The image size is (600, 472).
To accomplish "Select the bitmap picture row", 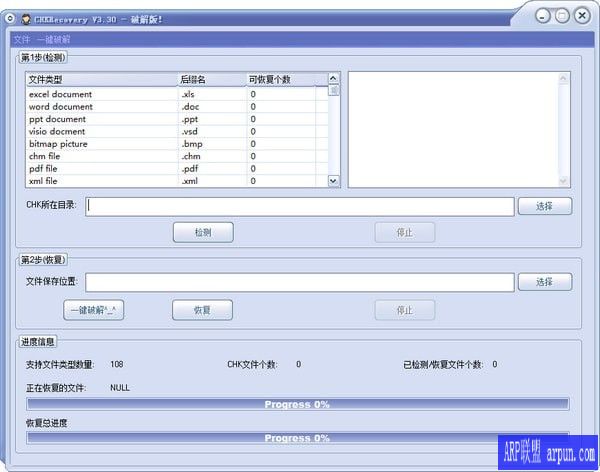I will coord(177,144).
